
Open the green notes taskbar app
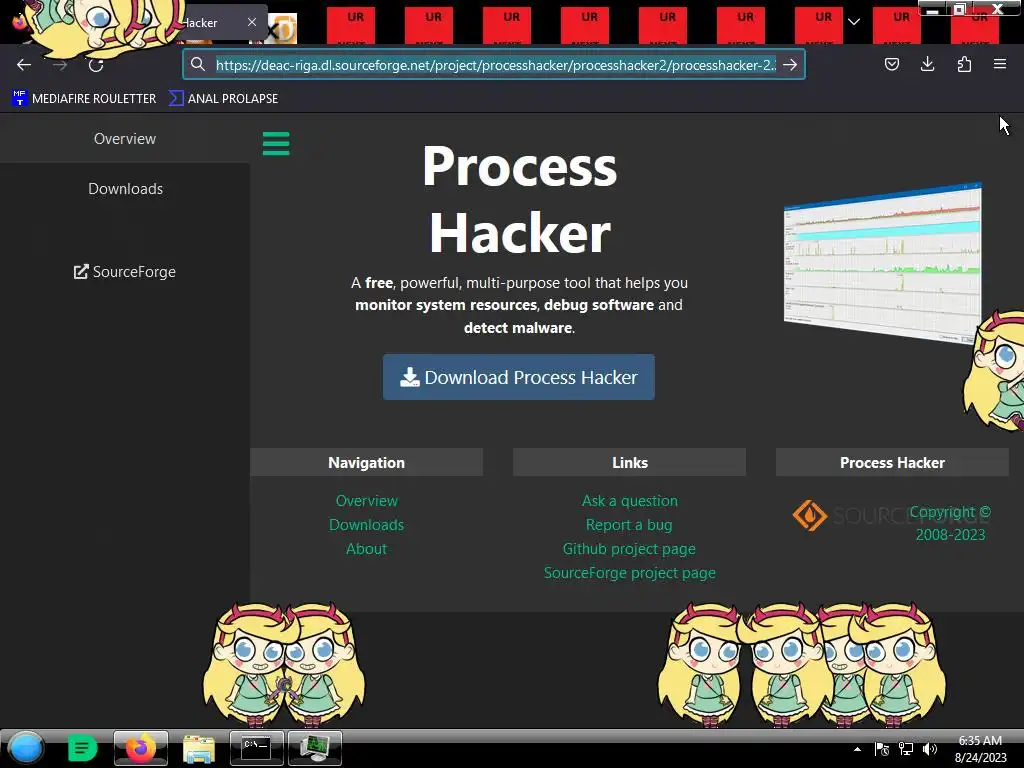tap(82, 748)
